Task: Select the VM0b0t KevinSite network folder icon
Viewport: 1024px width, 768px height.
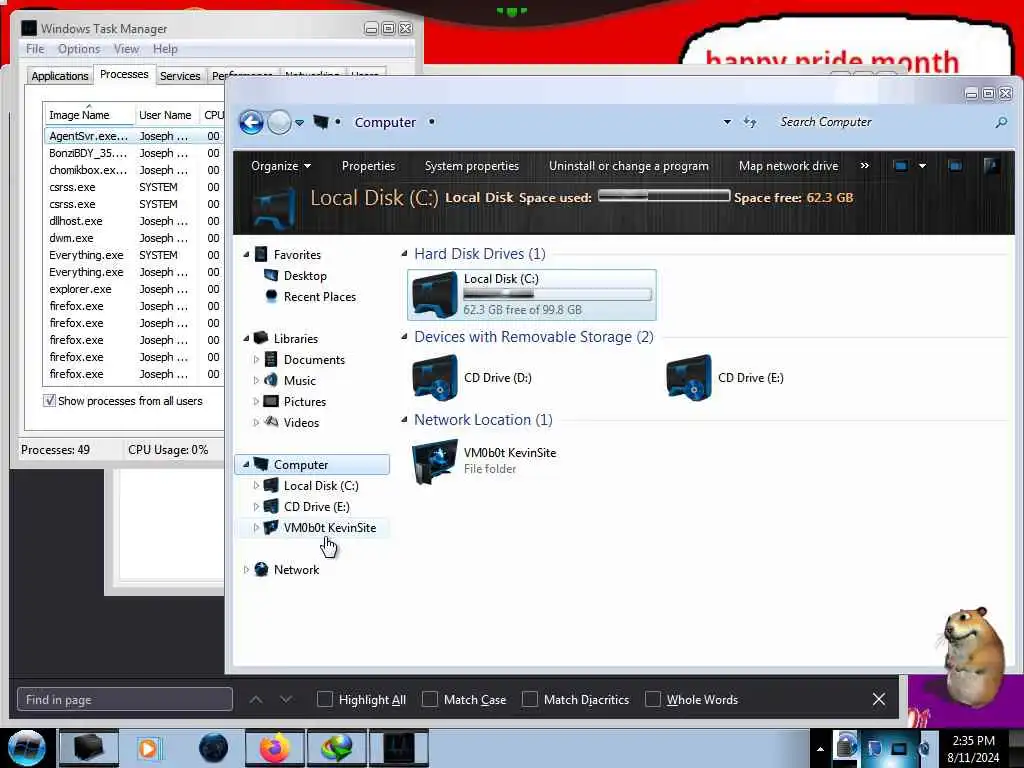Action: pyautogui.click(x=435, y=461)
